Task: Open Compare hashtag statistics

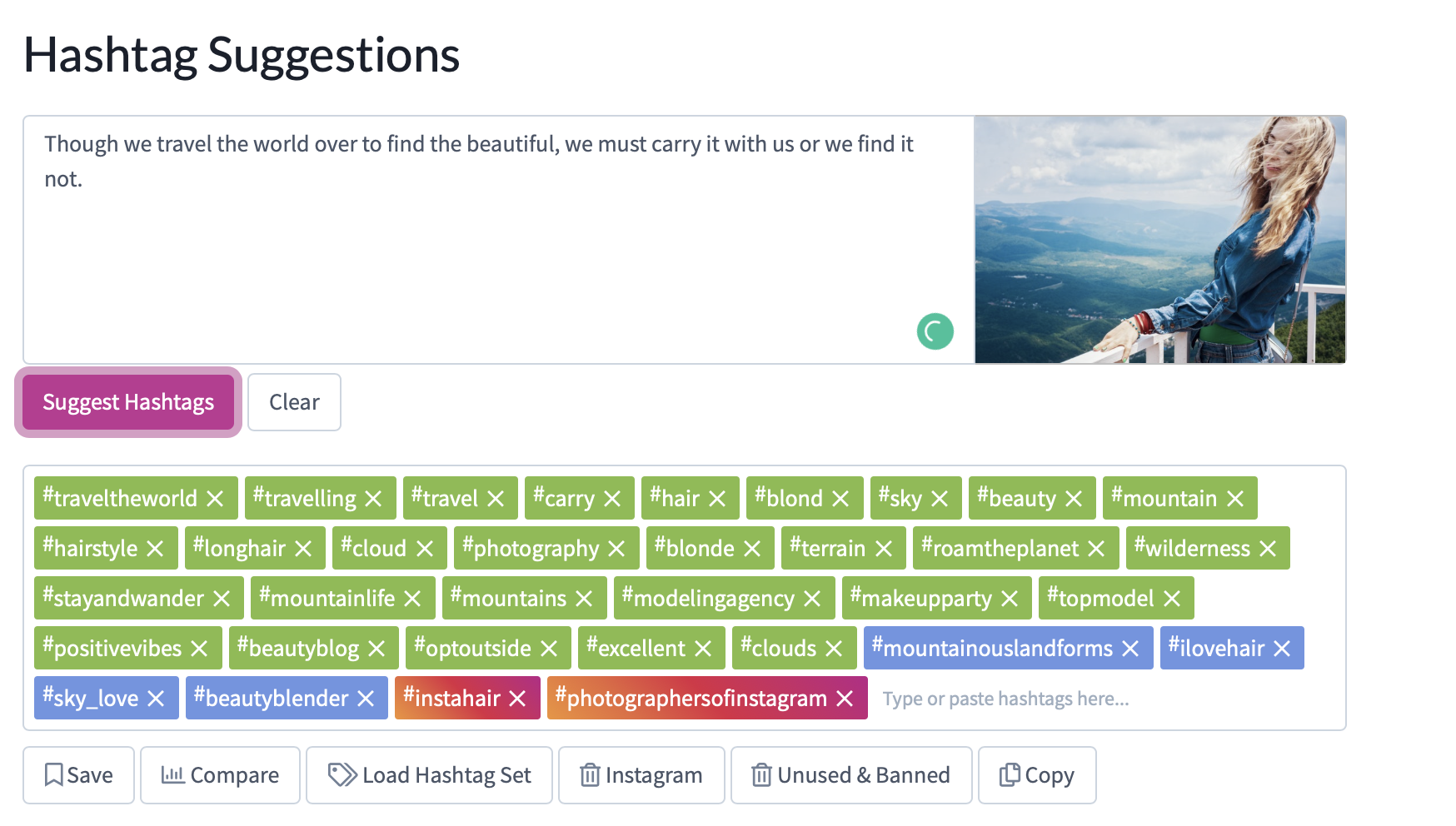Action: (x=220, y=775)
